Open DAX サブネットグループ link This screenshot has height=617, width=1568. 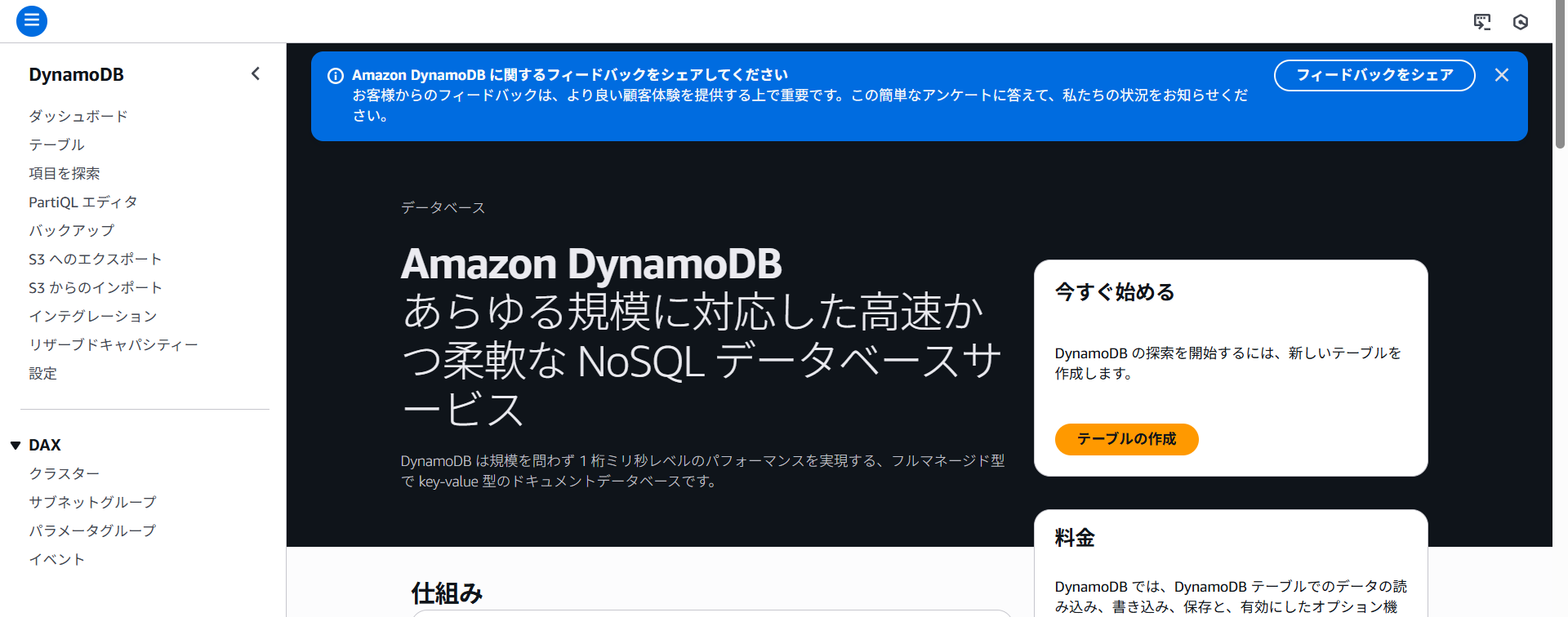point(92,503)
